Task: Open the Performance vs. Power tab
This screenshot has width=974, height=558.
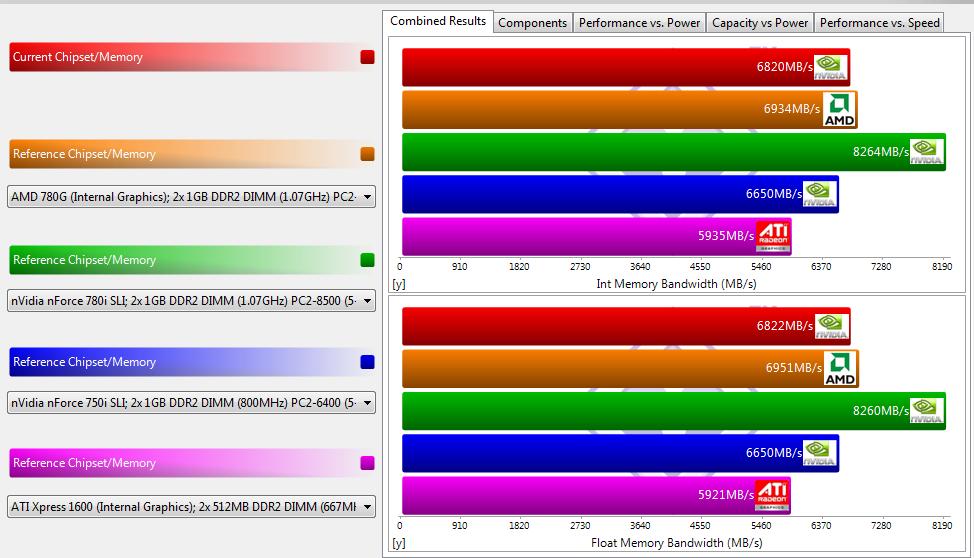Action: tap(639, 23)
